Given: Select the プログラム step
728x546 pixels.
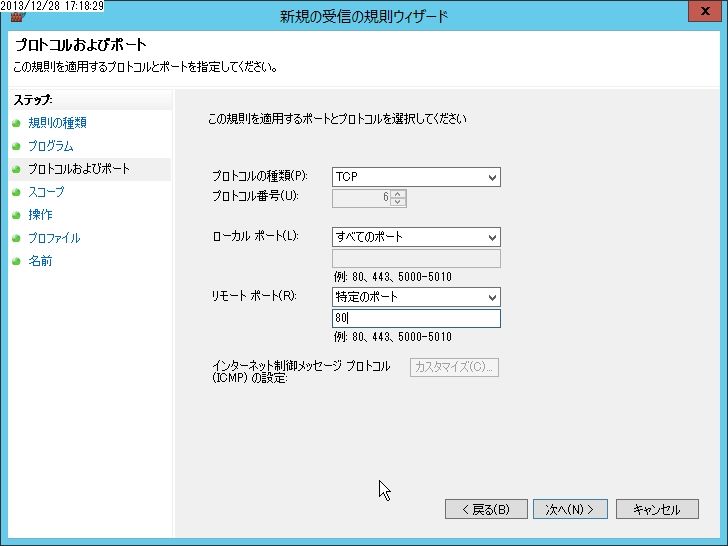Looking at the screenshot, I should tap(51, 146).
